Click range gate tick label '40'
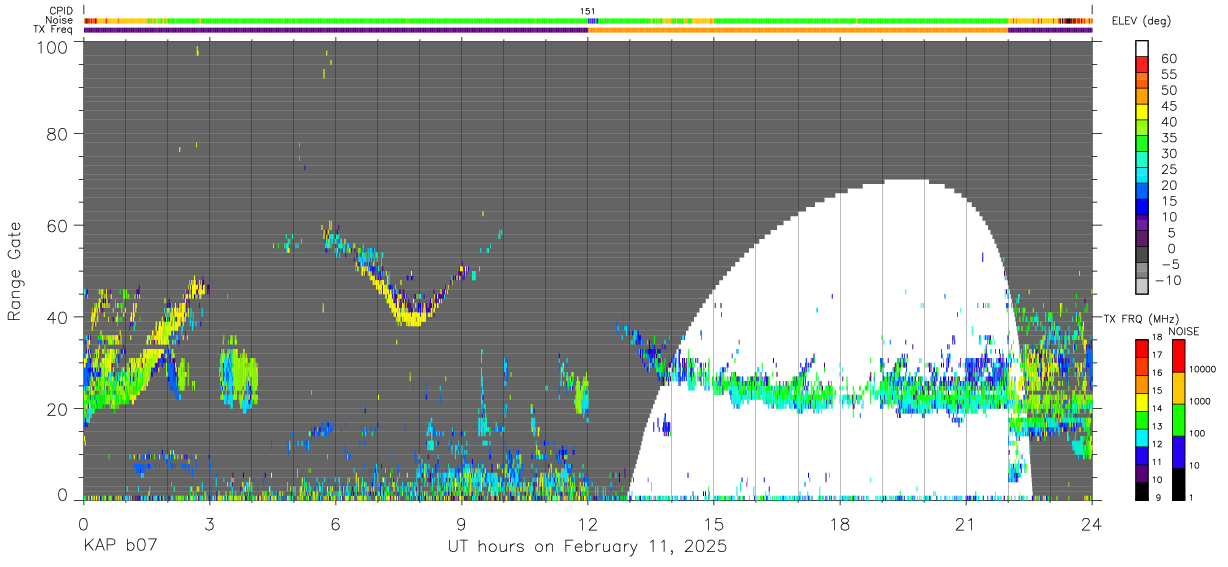The image size is (1228, 567). point(59,317)
